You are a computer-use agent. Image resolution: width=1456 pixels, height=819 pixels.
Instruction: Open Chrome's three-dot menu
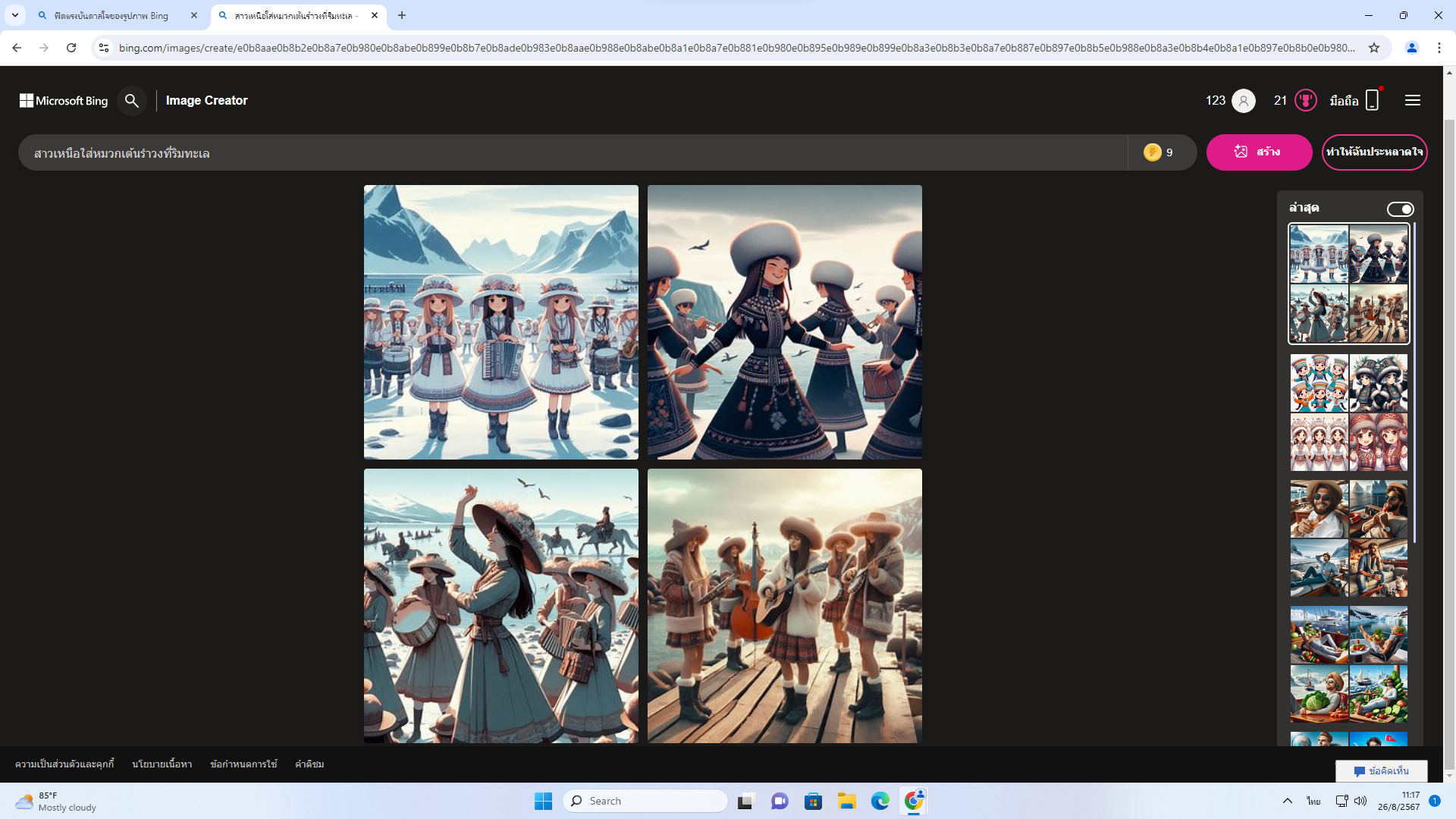click(x=1439, y=48)
